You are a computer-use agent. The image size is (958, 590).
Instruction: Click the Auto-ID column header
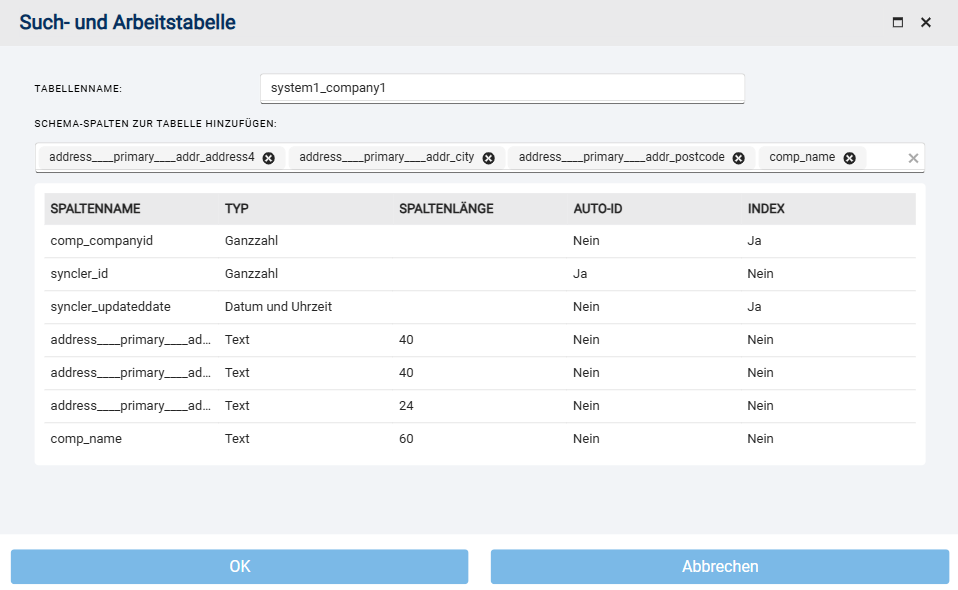(598, 209)
